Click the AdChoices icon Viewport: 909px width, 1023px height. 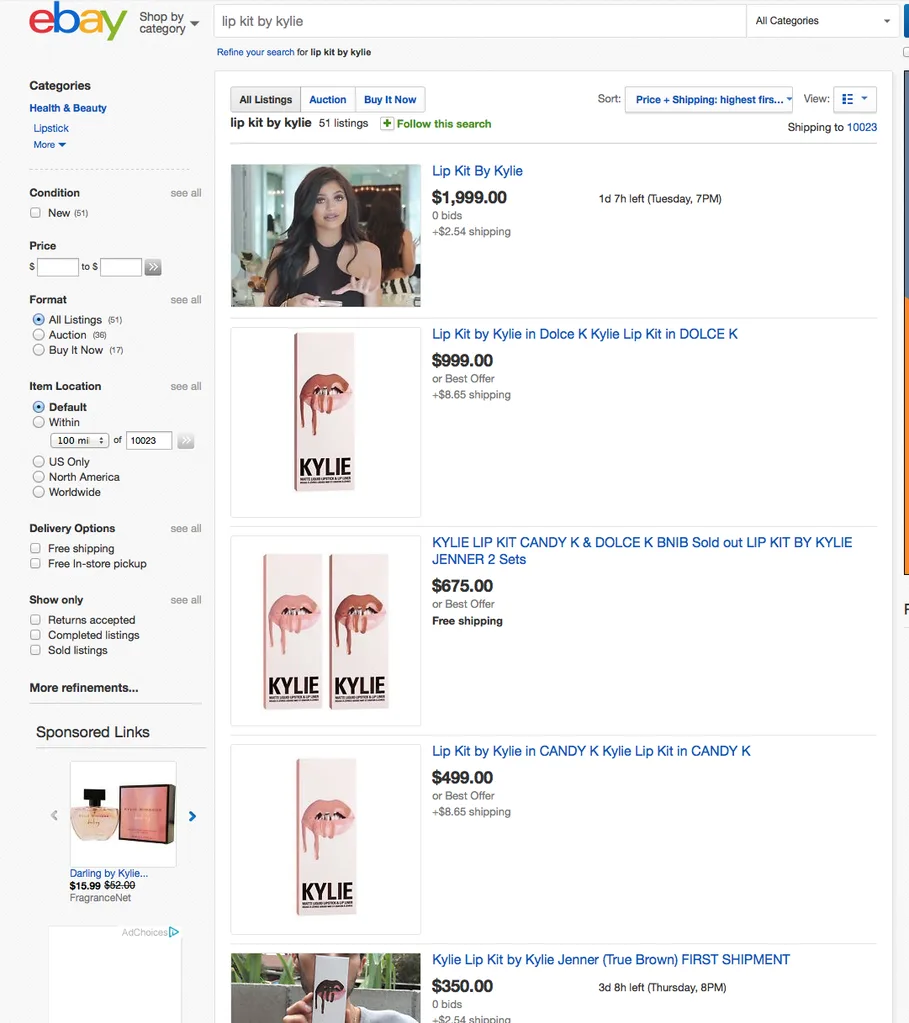pos(174,932)
